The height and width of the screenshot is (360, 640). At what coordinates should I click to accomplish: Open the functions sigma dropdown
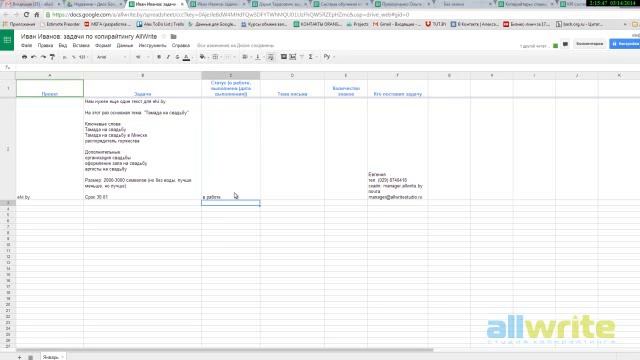click(312, 57)
